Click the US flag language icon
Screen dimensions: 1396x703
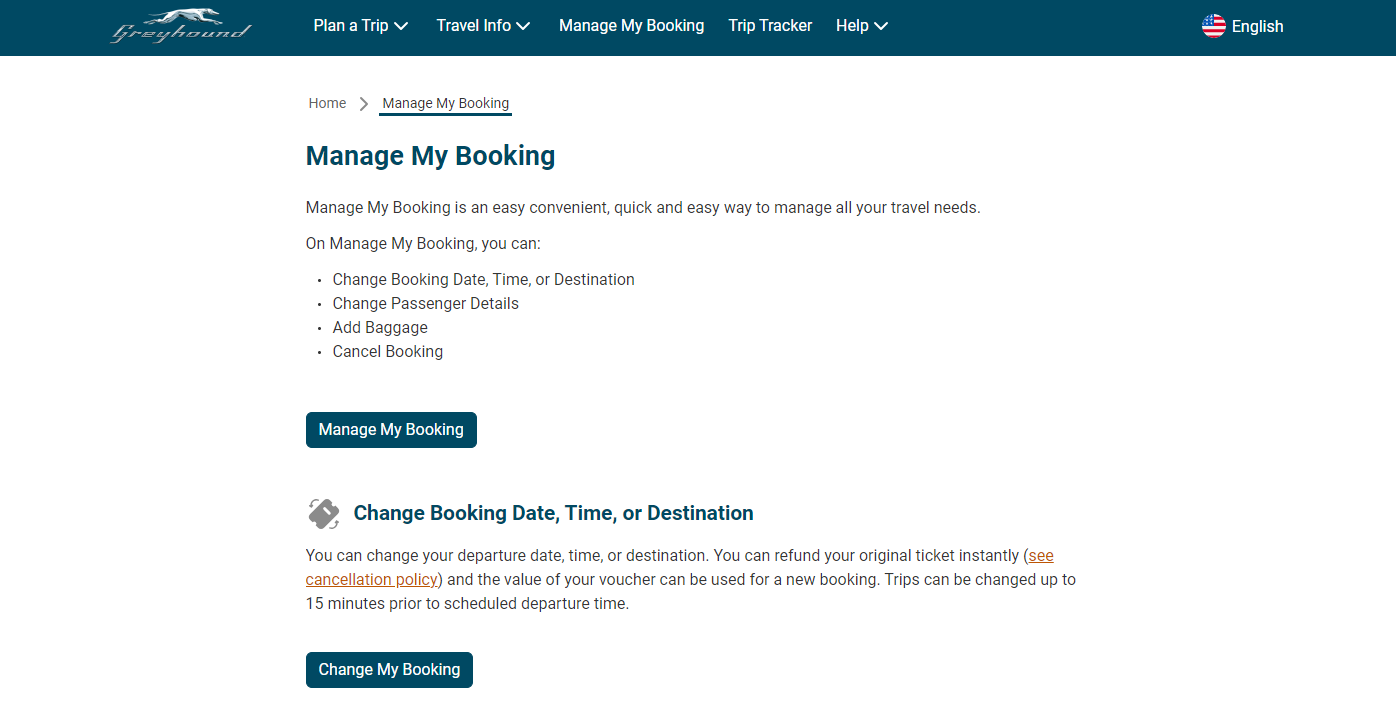[1213, 26]
